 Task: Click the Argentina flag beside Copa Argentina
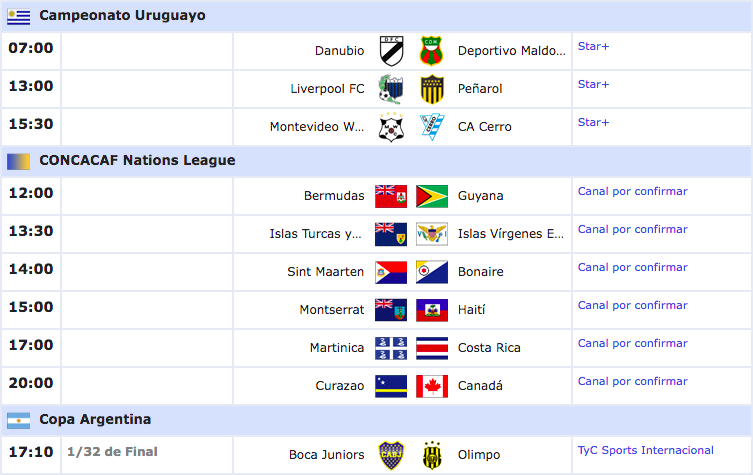19,419
